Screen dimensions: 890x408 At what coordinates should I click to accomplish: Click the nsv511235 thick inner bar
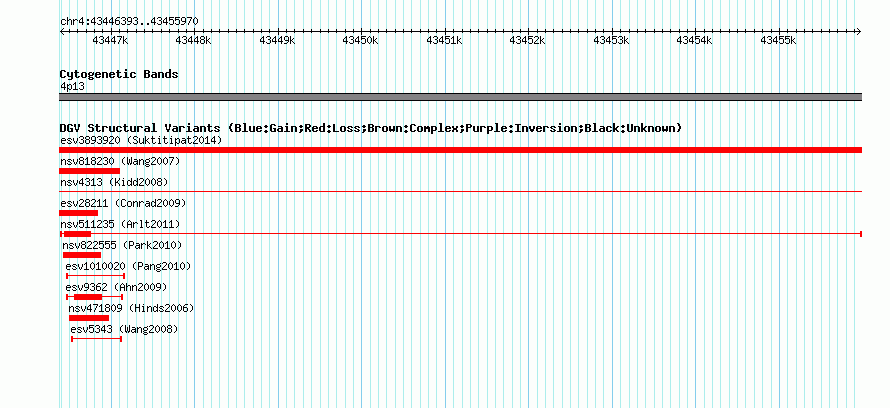click(x=77, y=234)
